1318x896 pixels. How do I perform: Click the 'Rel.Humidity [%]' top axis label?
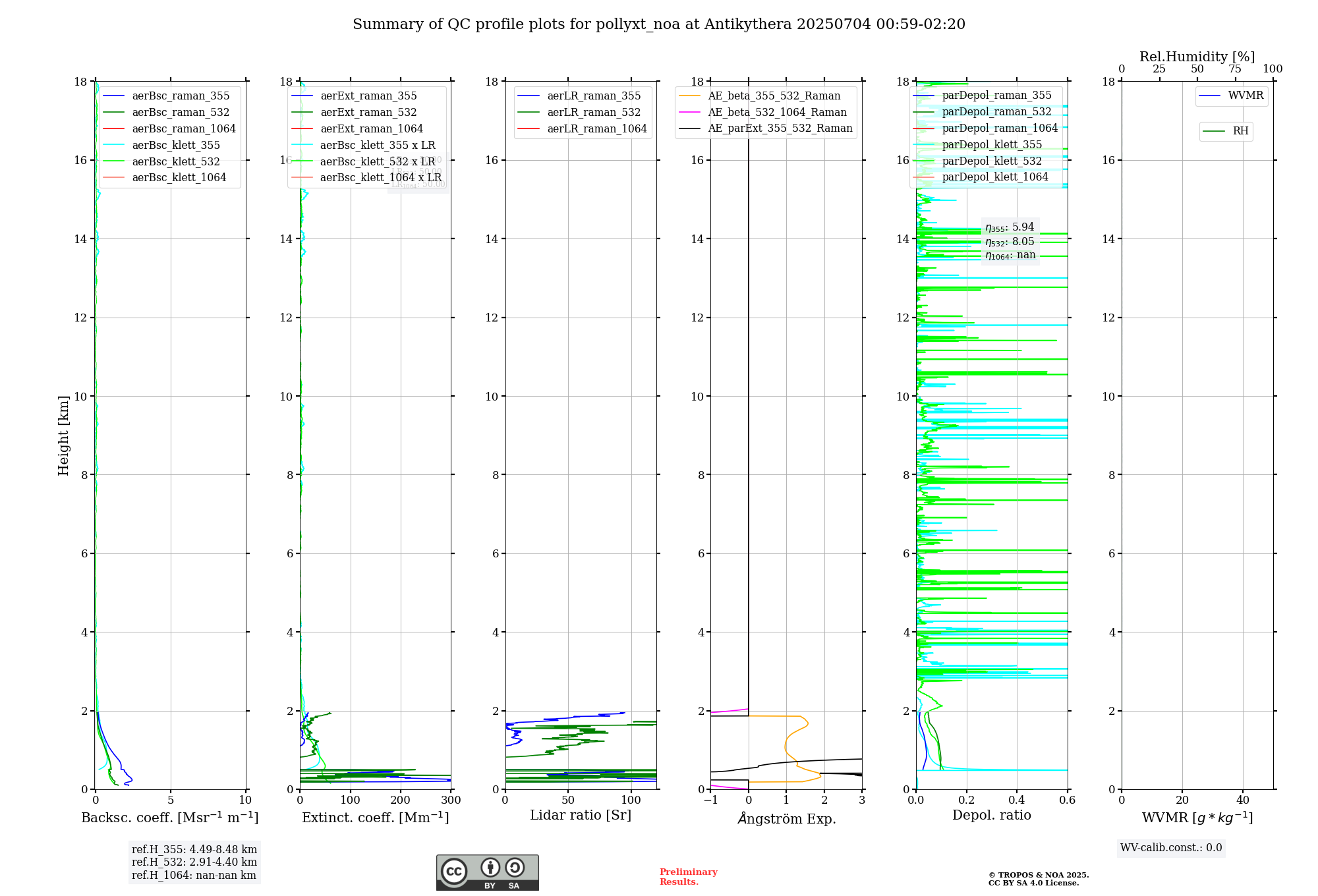pos(1197,57)
